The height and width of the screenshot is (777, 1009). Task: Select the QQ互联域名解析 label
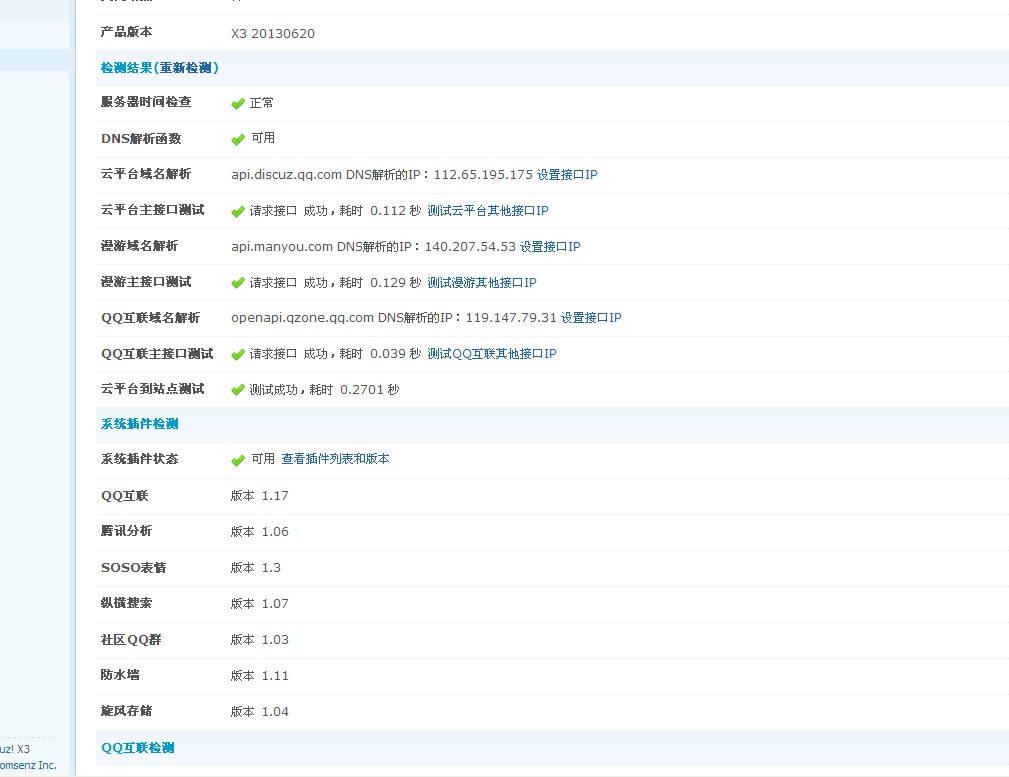pyautogui.click(x=151, y=317)
